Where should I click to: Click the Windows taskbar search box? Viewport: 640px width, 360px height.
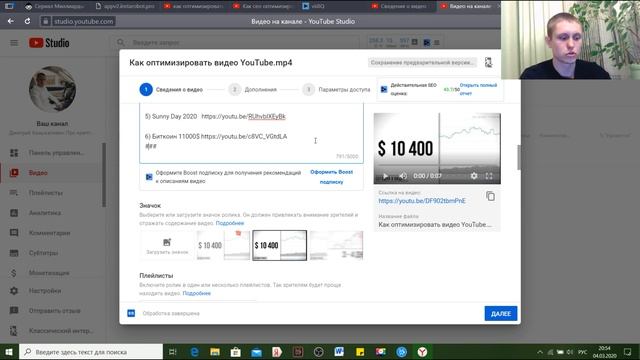tap(91, 352)
